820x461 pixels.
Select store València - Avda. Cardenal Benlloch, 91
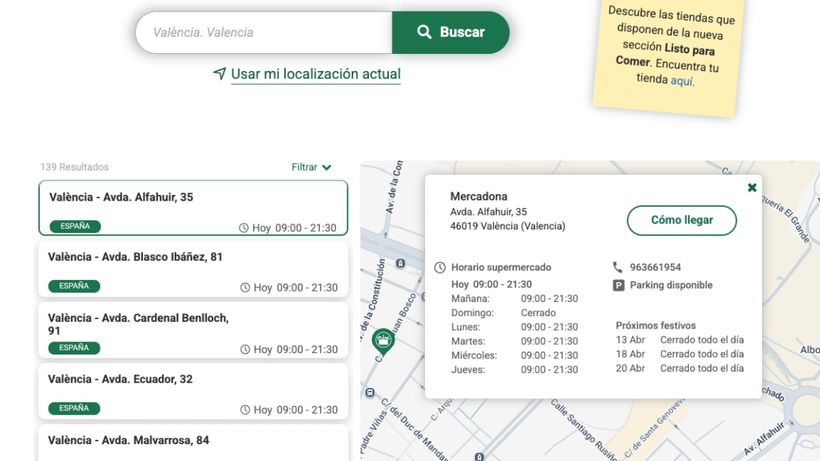point(193,330)
